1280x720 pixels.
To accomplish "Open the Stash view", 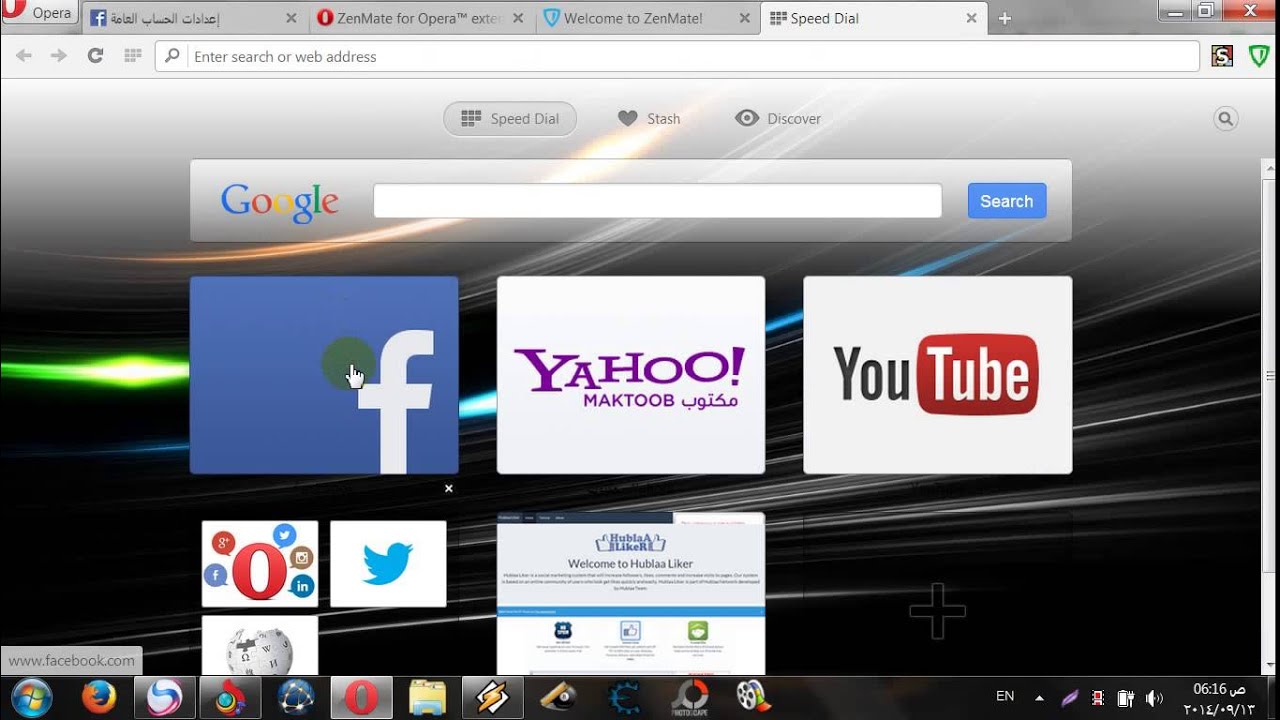I will 649,118.
